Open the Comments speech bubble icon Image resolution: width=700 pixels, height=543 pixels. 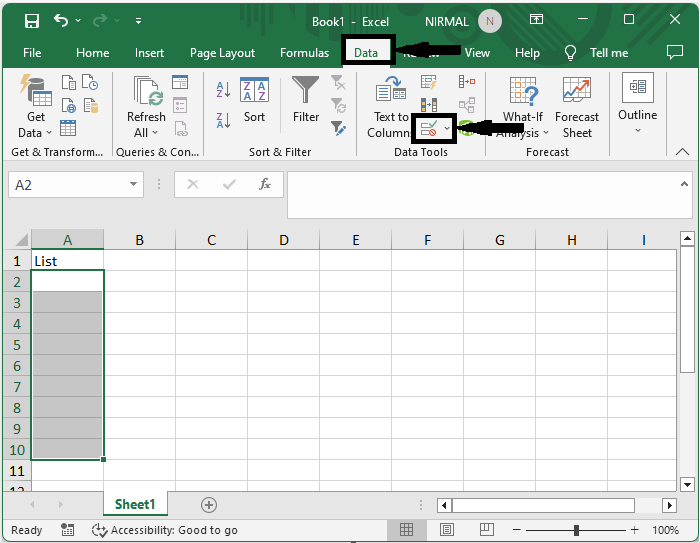(x=675, y=52)
